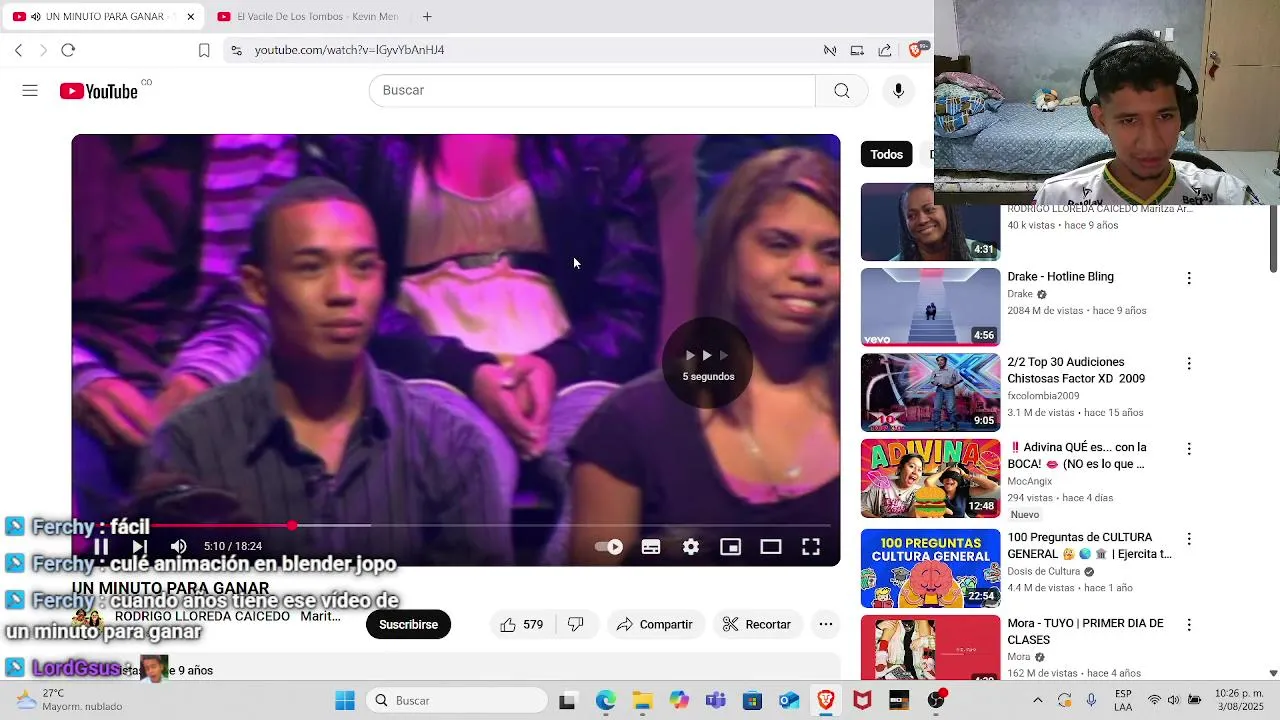Play the Adivina QUÉ es thumbnail
Screen dimensions: 1280x720
(x=930, y=478)
